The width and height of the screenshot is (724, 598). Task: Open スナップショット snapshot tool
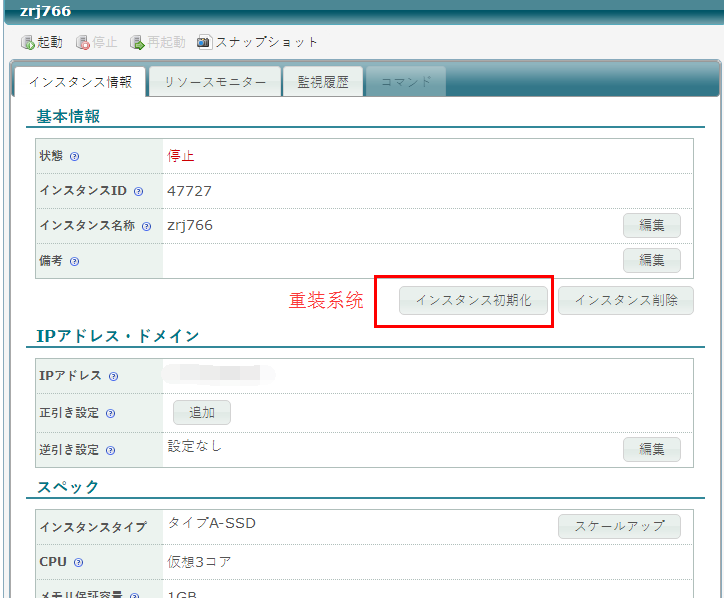(257, 42)
